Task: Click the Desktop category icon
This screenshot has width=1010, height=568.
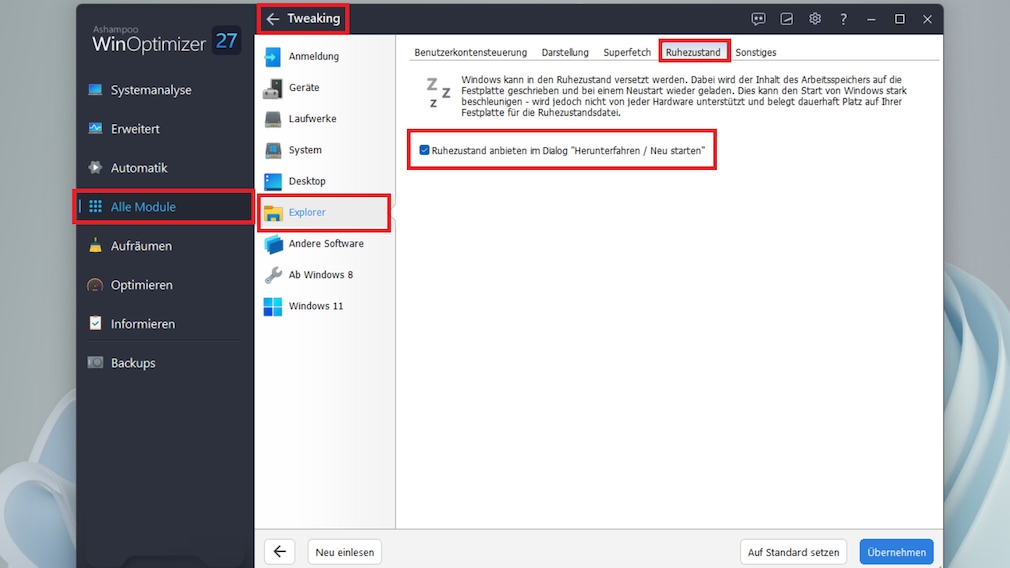Action: coord(272,182)
